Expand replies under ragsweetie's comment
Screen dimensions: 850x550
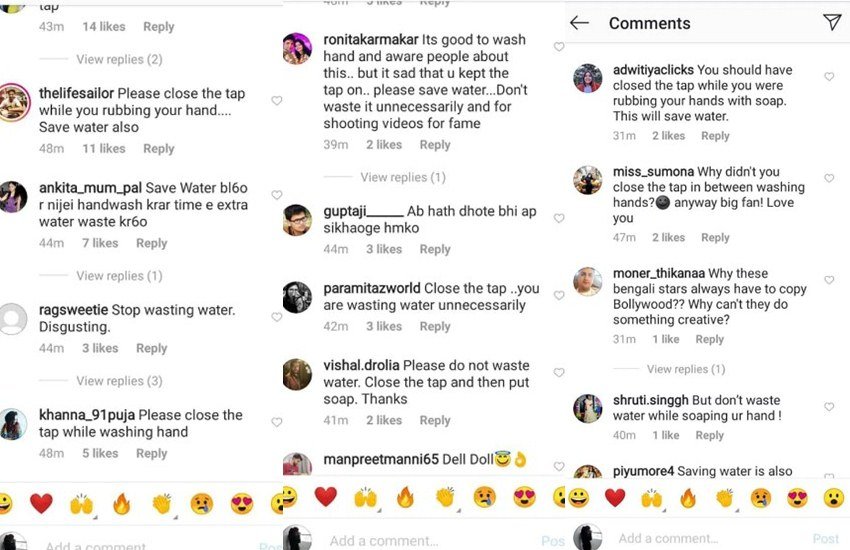pyautogui.click(x=119, y=381)
